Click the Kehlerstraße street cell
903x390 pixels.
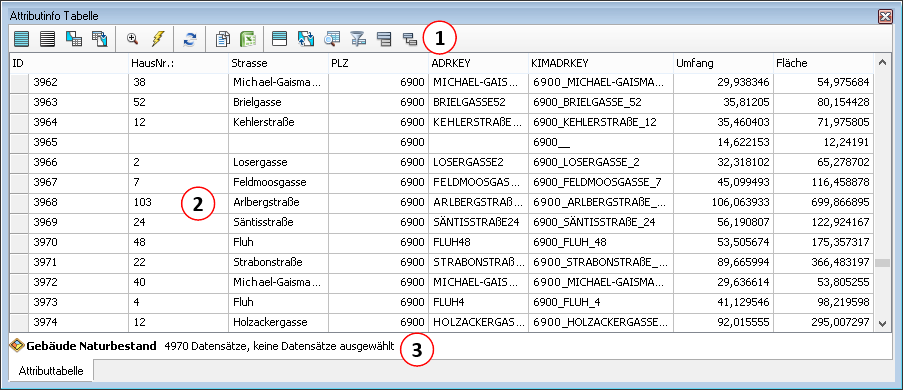pyautogui.click(x=279, y=123)
